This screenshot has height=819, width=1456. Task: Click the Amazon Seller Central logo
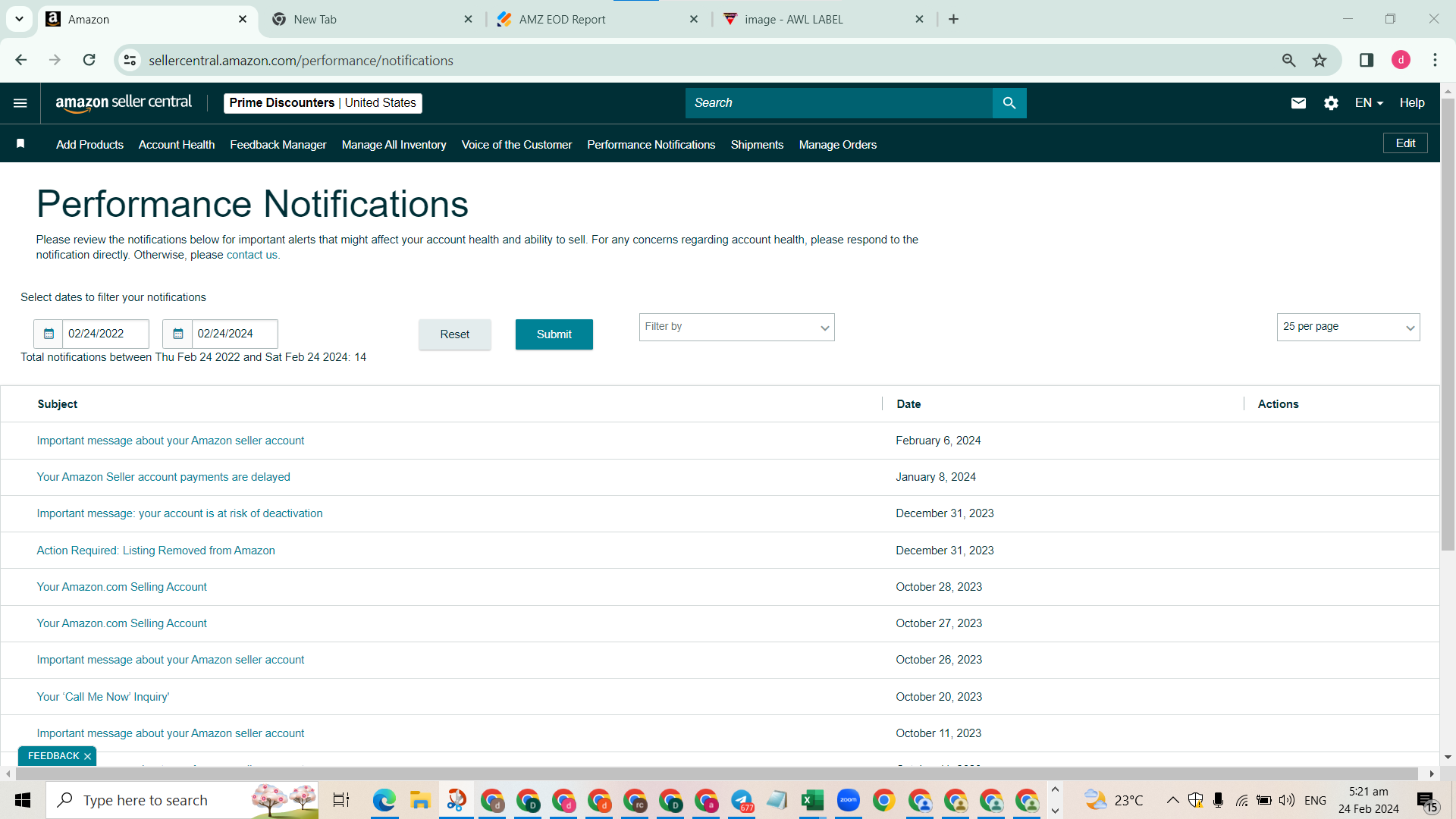point(124,103)
